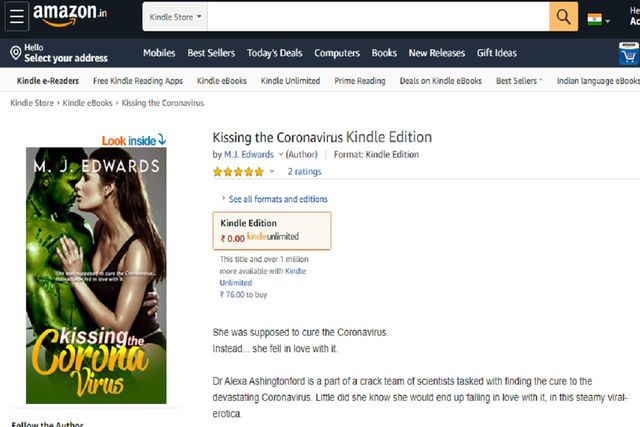The image size is (640, 427).
Task: Click the search input field
Action: (x=378, y=17)
